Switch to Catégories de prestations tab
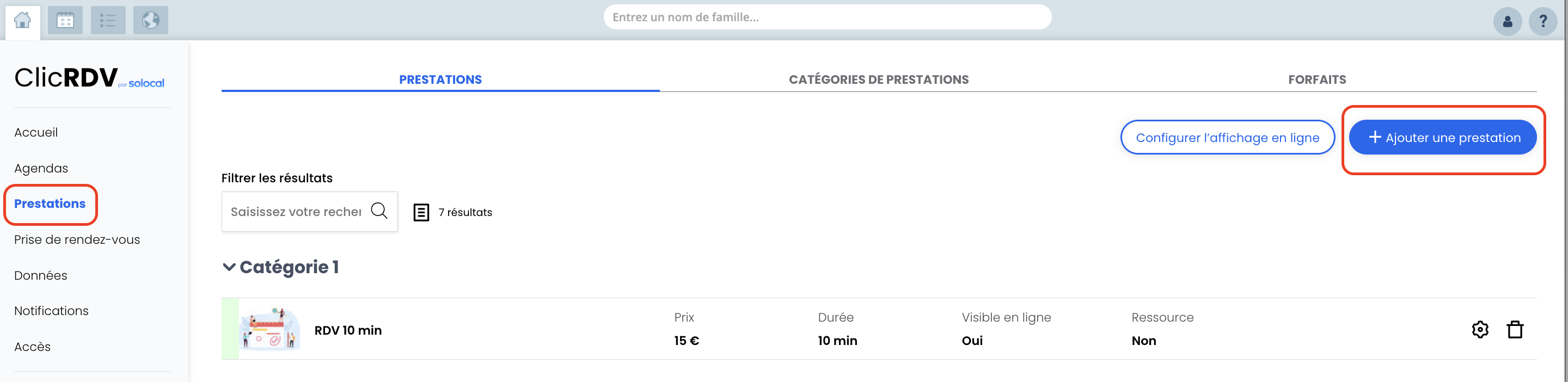1568x382 pixels. click(878, 79)
